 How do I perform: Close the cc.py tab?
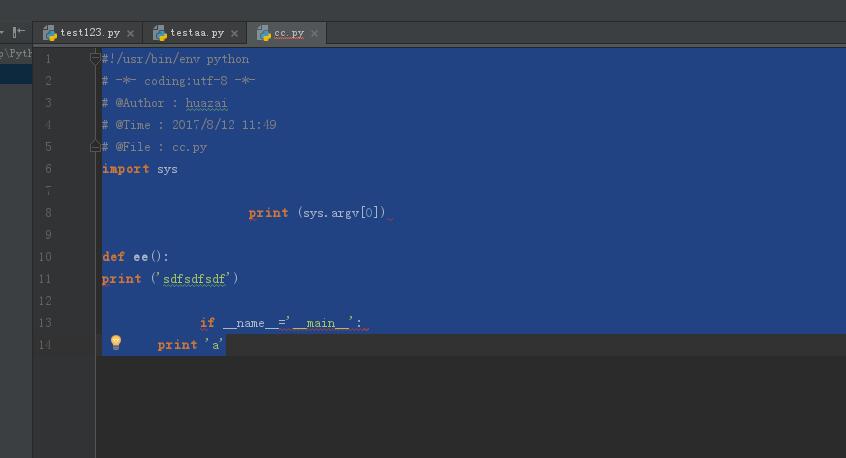pos(315,33)
